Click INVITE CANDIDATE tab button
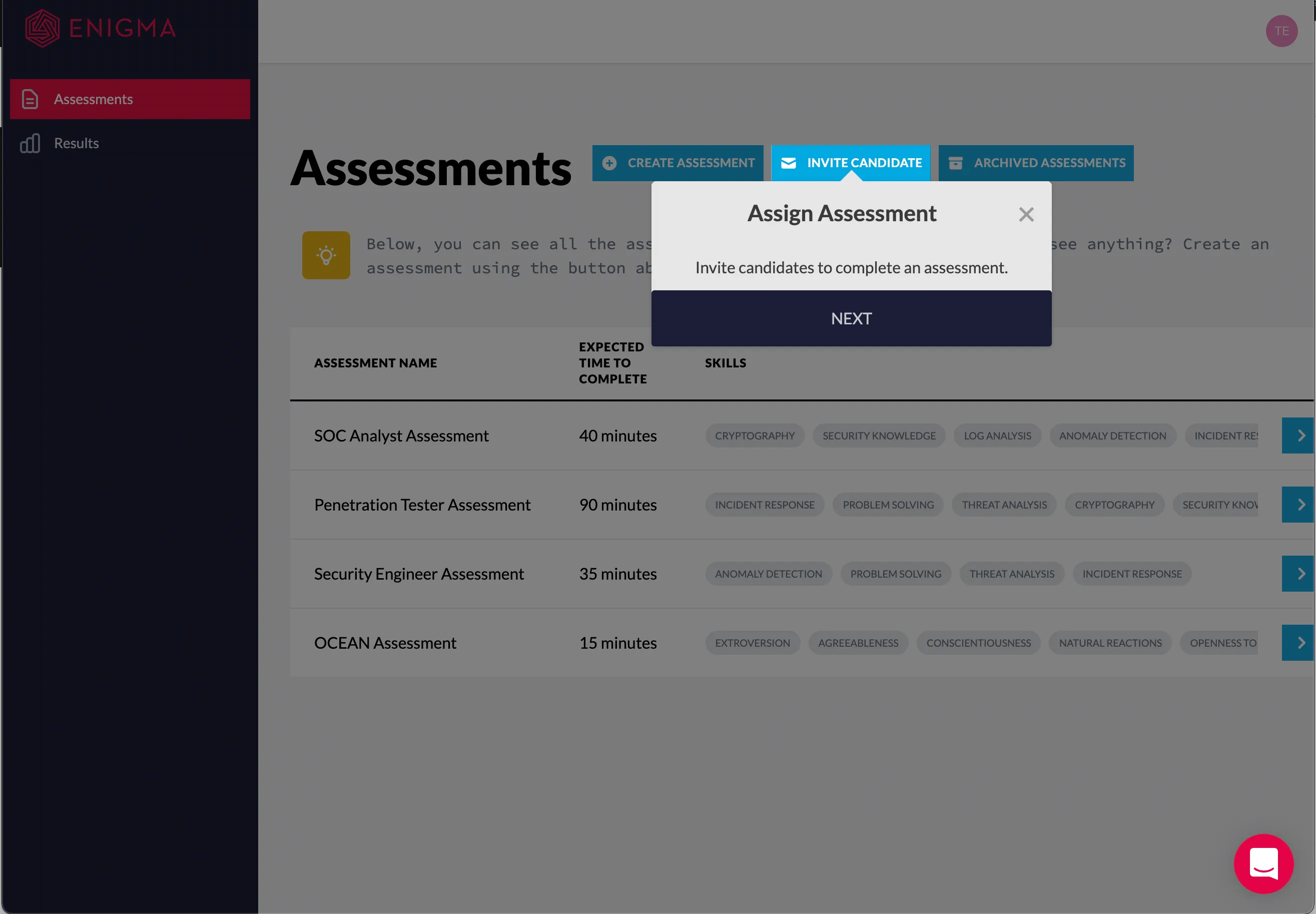1316x914 pixels. click(851, 163)
